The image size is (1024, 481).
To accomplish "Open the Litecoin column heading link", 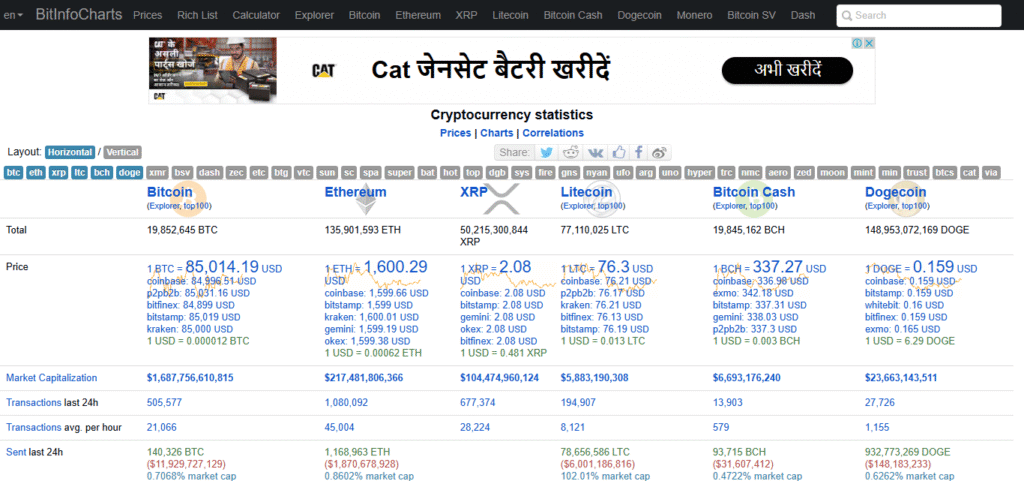I will coord(586,192).
